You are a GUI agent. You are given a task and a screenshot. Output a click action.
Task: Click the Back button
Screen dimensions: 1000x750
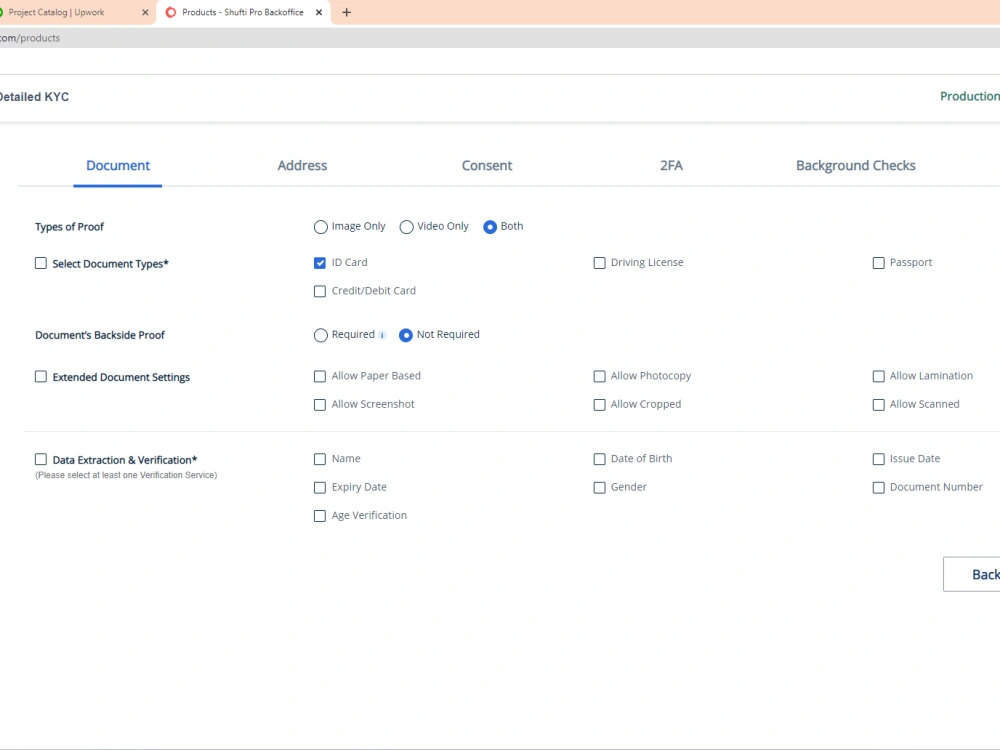pyautogui.click(x=983, y=574)
